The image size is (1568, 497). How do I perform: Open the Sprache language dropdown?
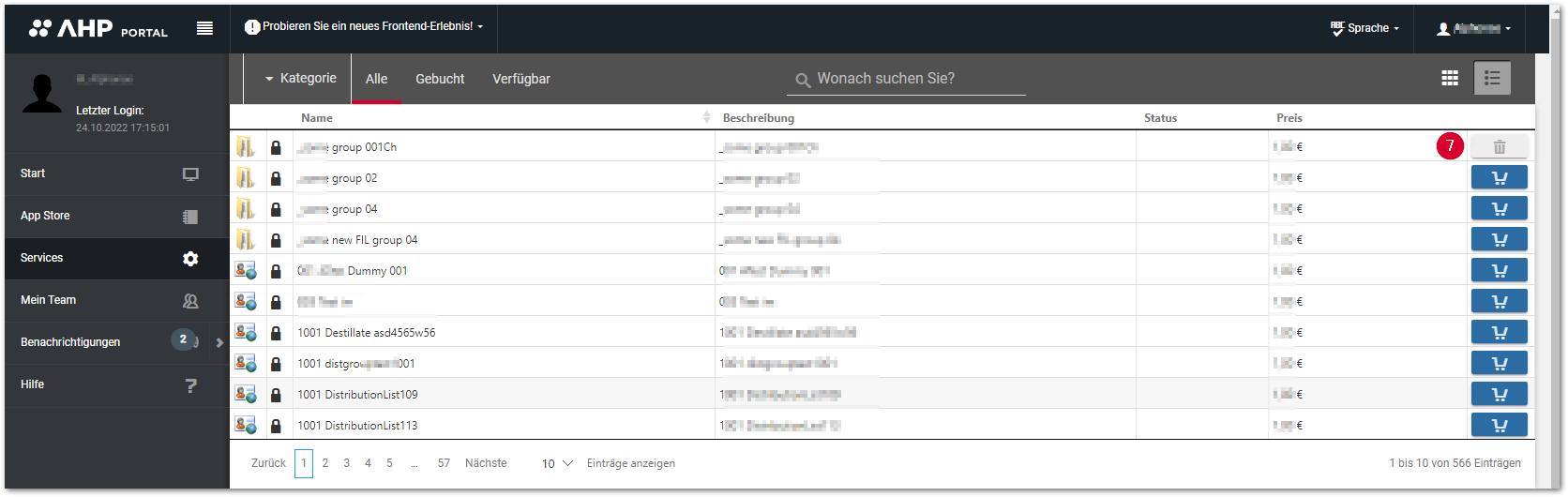click(1364, 28)
